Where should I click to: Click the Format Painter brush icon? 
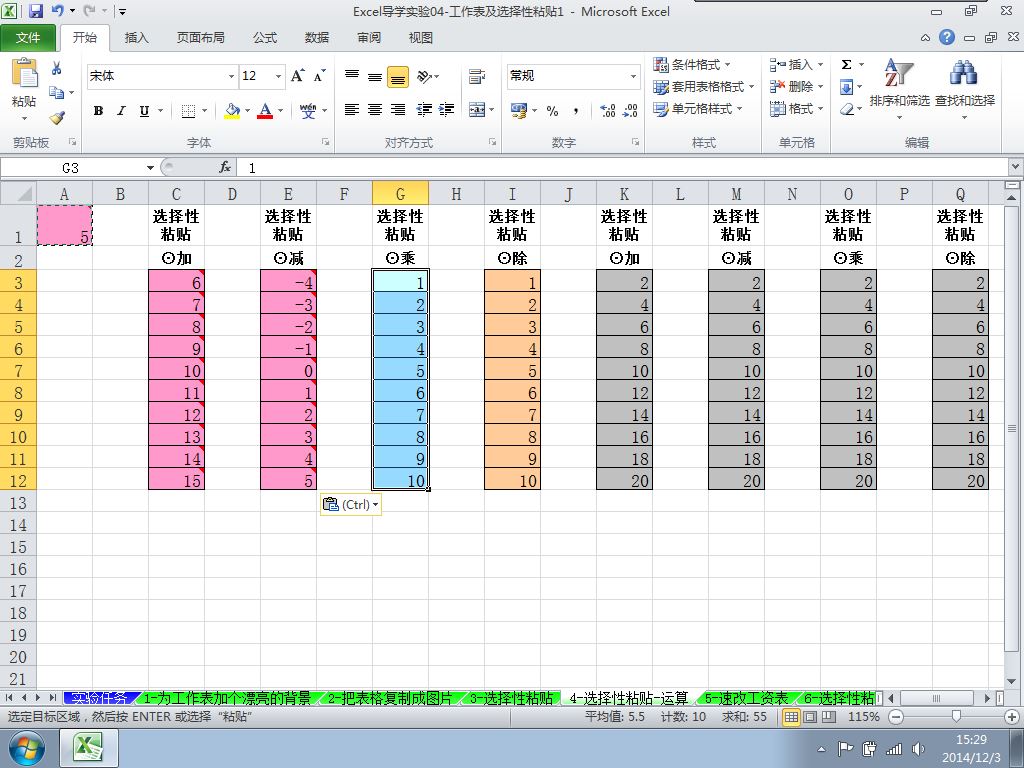pos(57,118)
